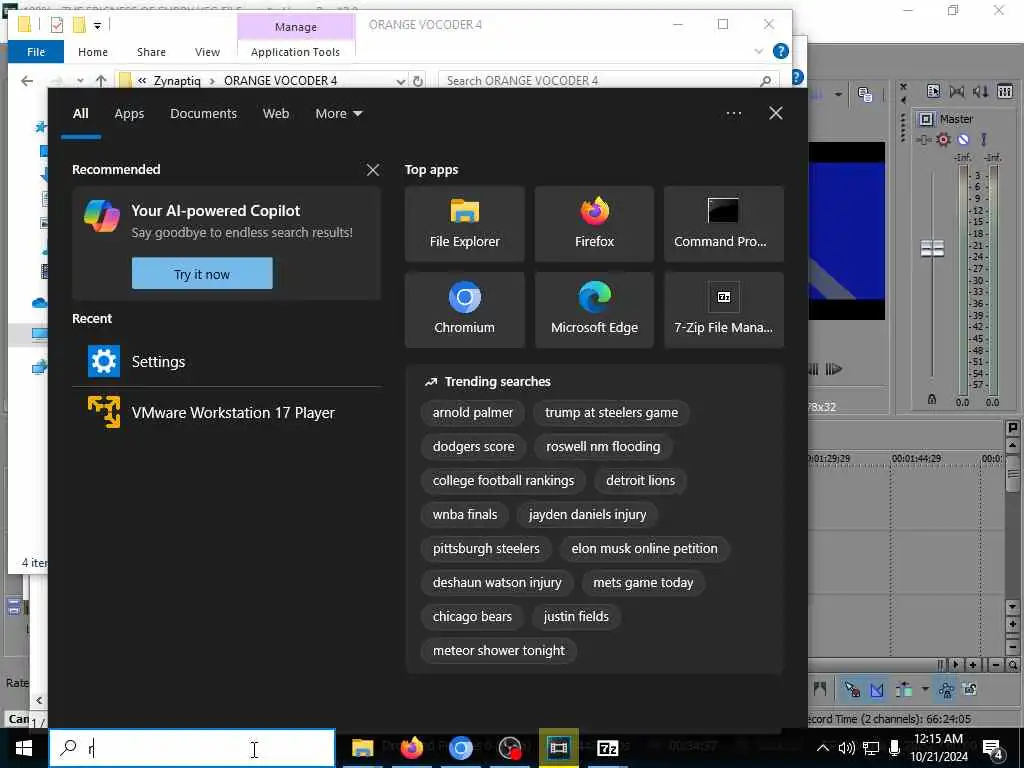
Task: Open the View ribbon tab
Action: 207,52
